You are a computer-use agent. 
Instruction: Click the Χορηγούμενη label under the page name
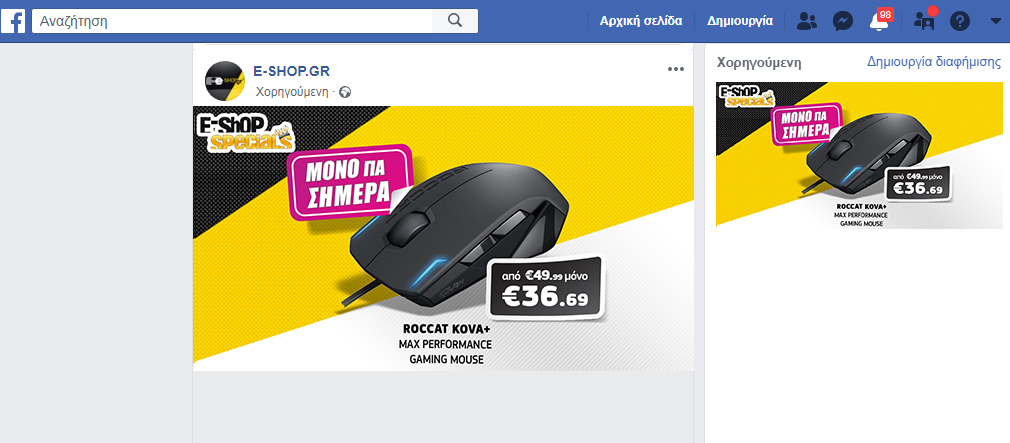292,92
